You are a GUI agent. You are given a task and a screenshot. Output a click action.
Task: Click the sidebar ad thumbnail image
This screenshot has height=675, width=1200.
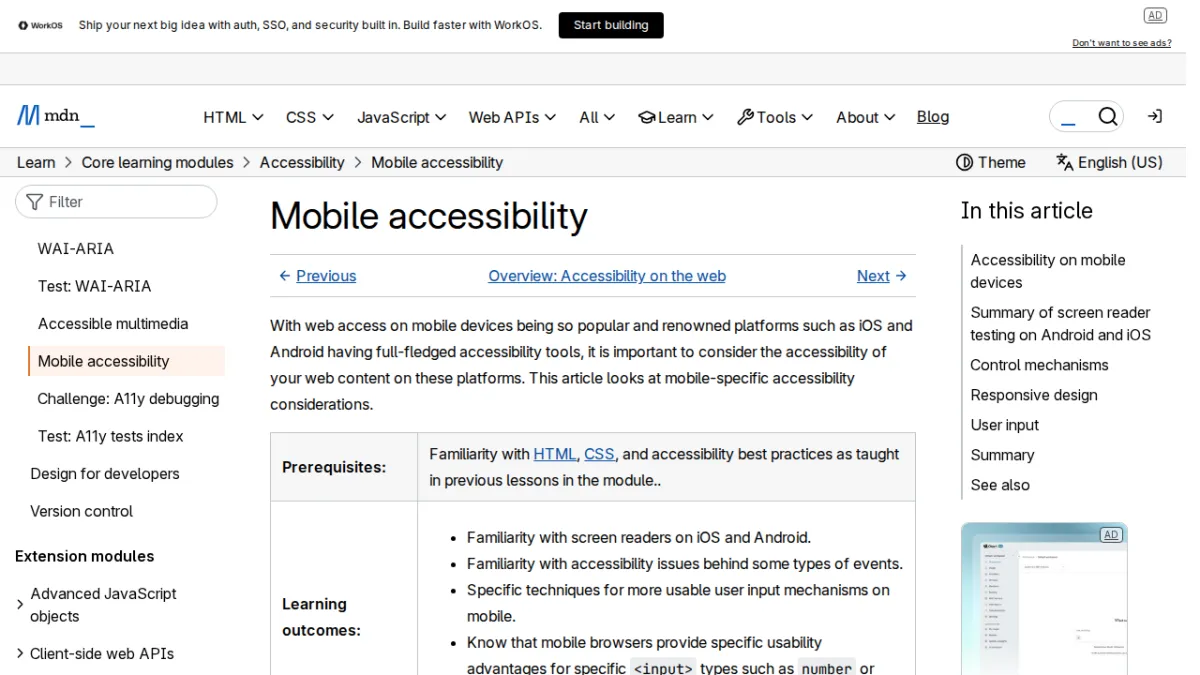point(1044,598)
